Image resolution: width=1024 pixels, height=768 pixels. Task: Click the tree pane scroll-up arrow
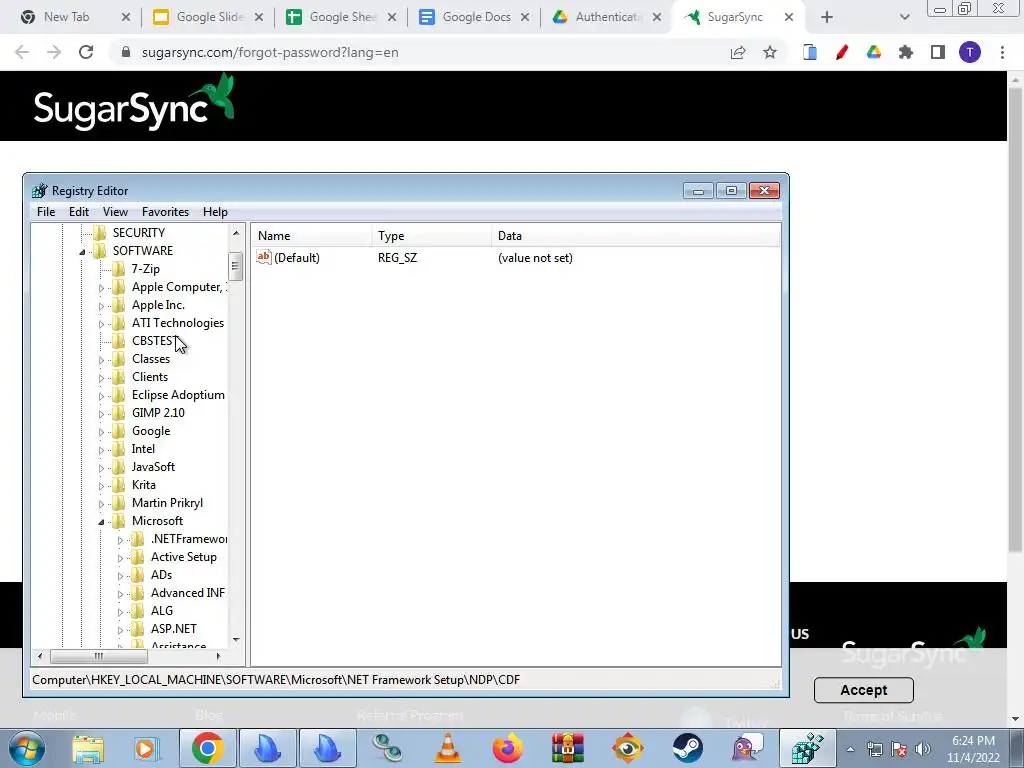pyautogui.click(x=236, y=232)
